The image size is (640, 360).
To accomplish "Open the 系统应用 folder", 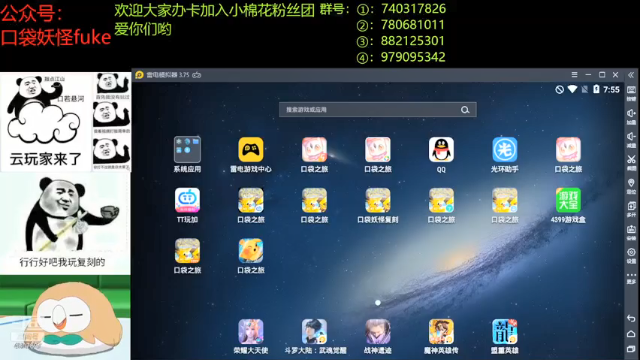I will pos(187,150).
